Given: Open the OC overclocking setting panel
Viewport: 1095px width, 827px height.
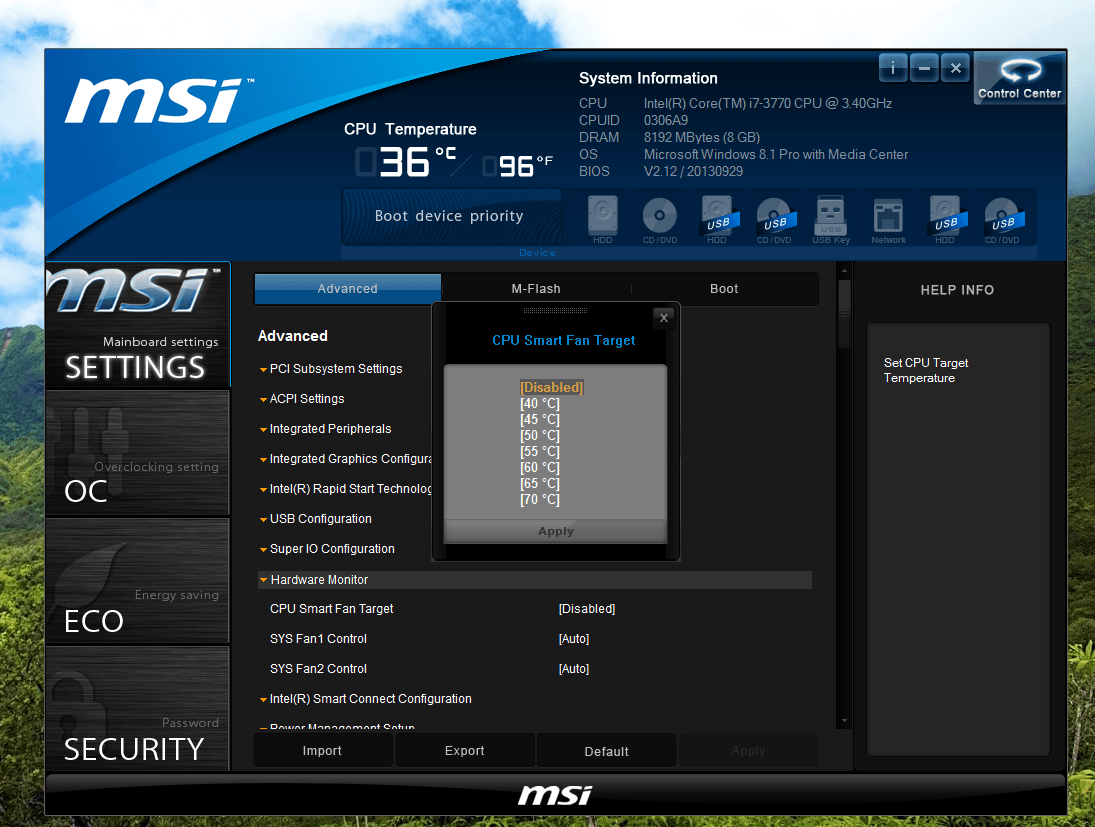Looking at the screenshot, I should point(138,453).
